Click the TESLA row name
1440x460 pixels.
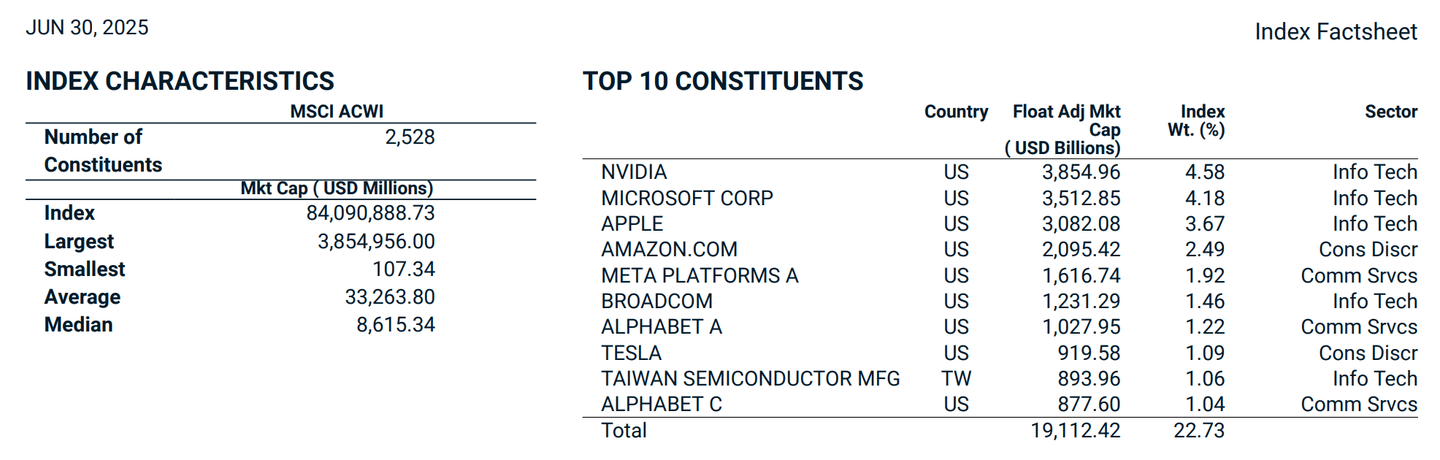[631, 353]
